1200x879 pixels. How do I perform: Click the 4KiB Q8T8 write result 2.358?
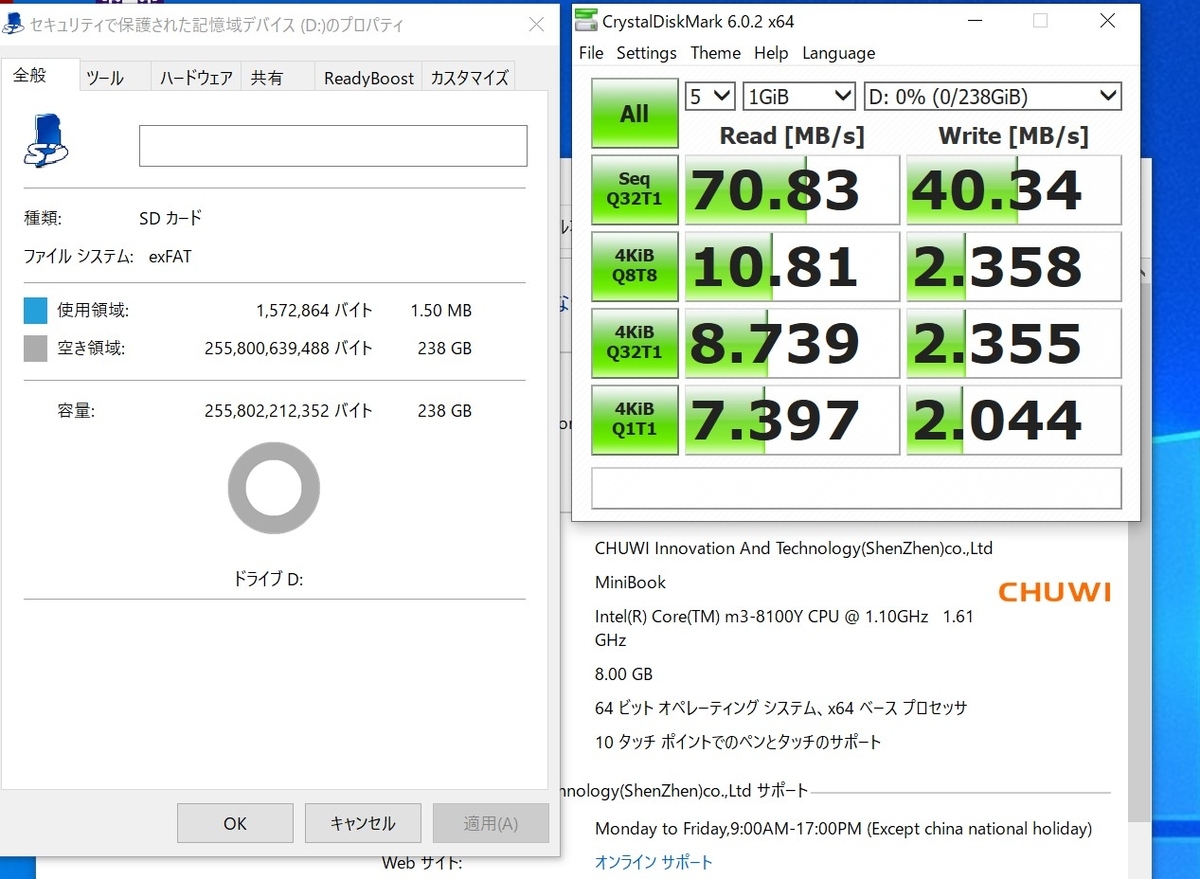pos(1014,266)
